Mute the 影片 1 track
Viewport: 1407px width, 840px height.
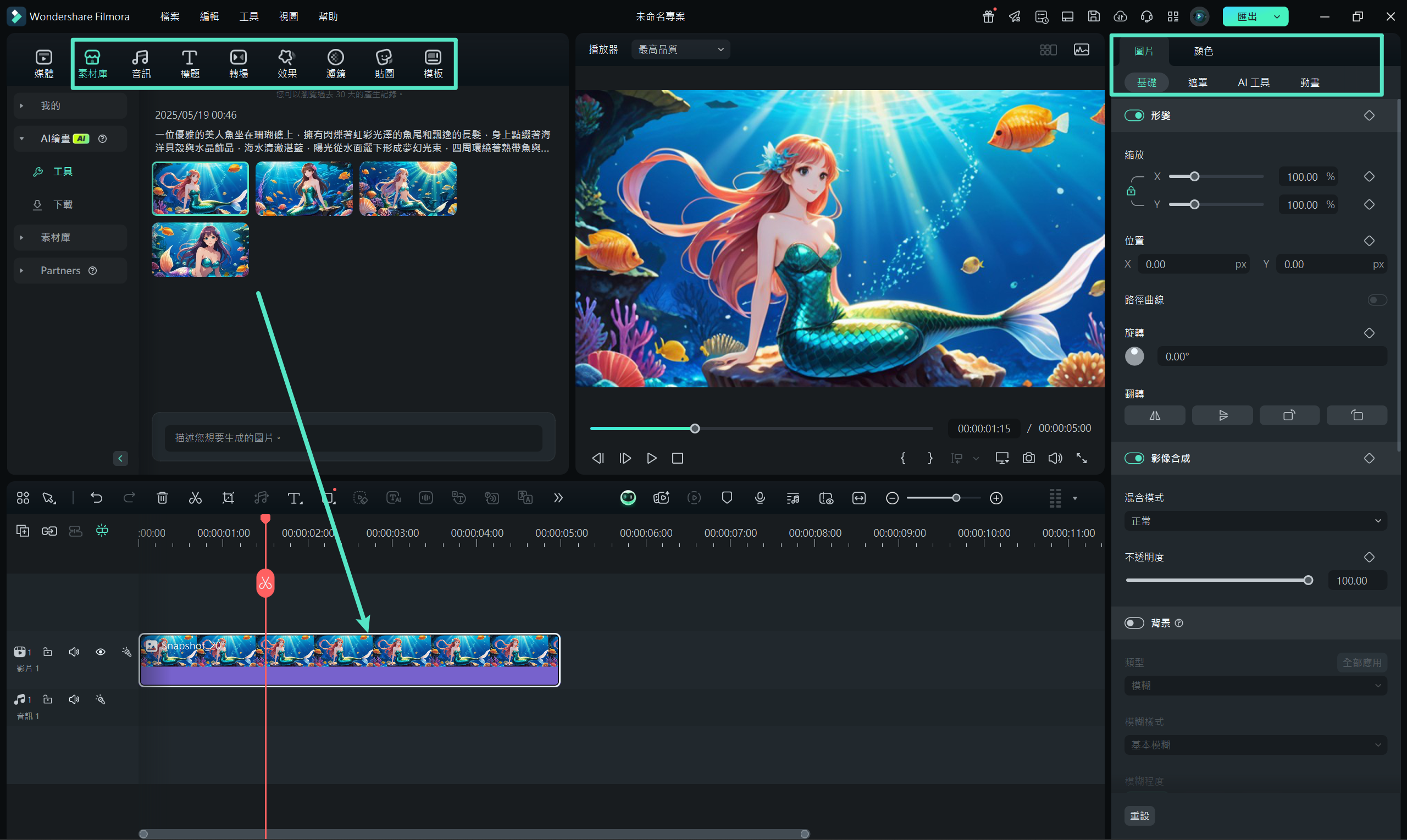[74, 652]
